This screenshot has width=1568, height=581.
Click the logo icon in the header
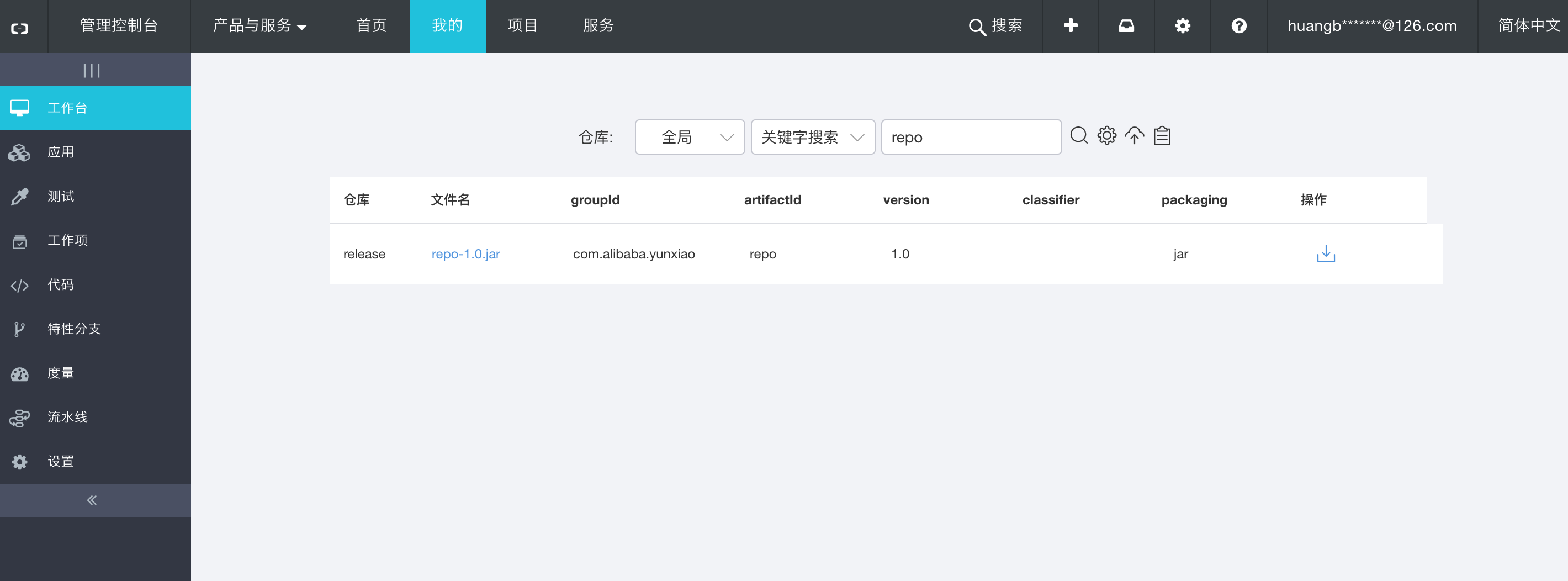pyautogui.click(x=20, y=28)
